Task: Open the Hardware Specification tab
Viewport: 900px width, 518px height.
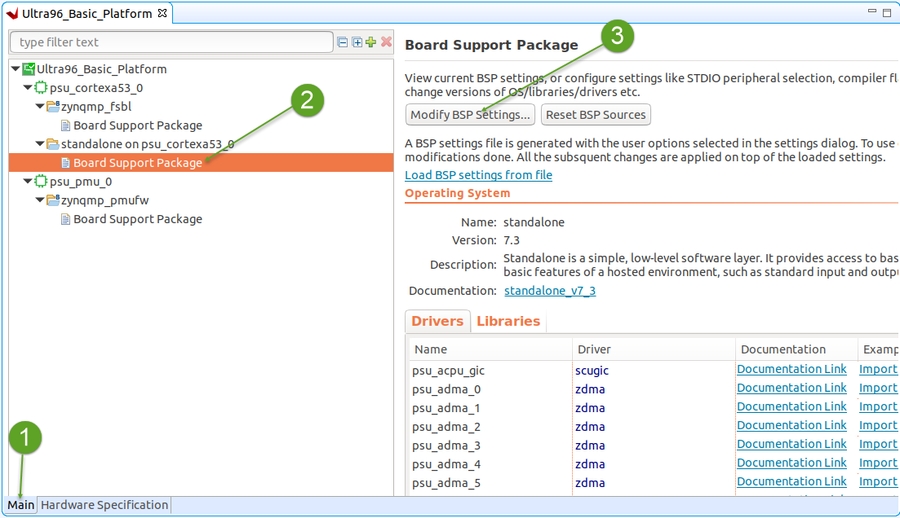Action: pyautogui.click(x=104, y=505)
